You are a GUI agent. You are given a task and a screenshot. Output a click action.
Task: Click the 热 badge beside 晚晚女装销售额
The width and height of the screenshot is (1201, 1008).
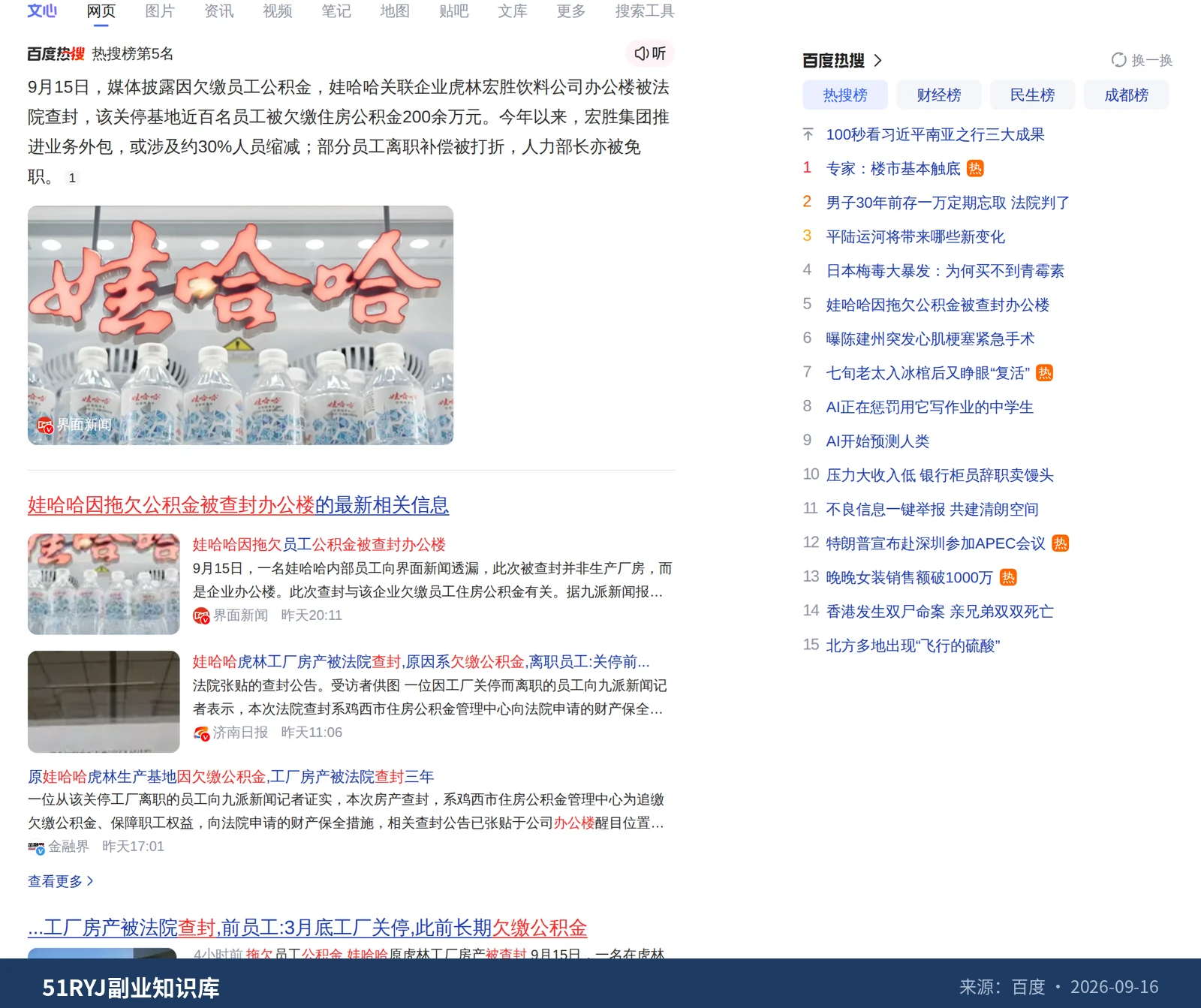1008,577
